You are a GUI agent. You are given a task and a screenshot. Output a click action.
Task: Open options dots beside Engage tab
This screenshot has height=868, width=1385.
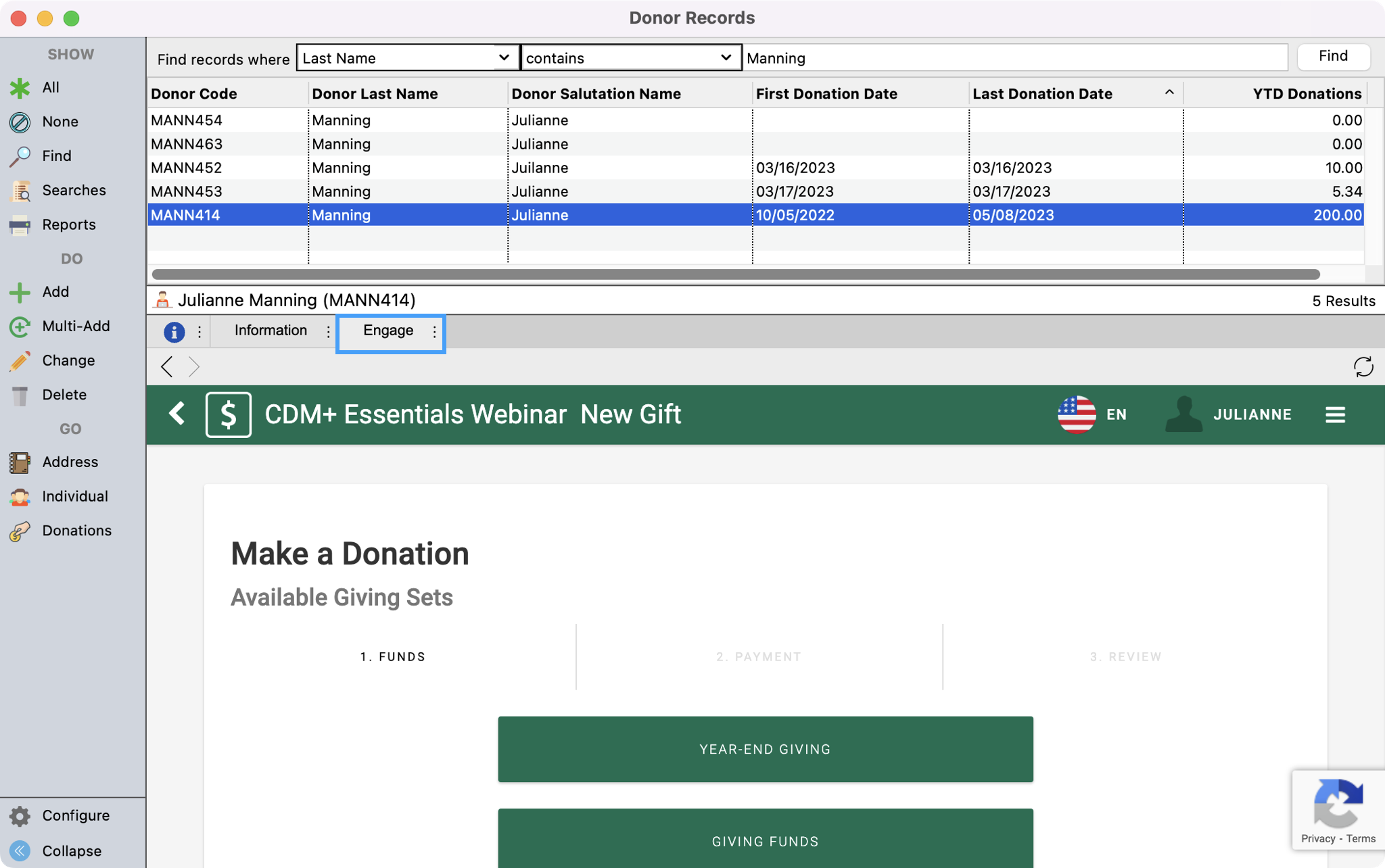point(434,332)
